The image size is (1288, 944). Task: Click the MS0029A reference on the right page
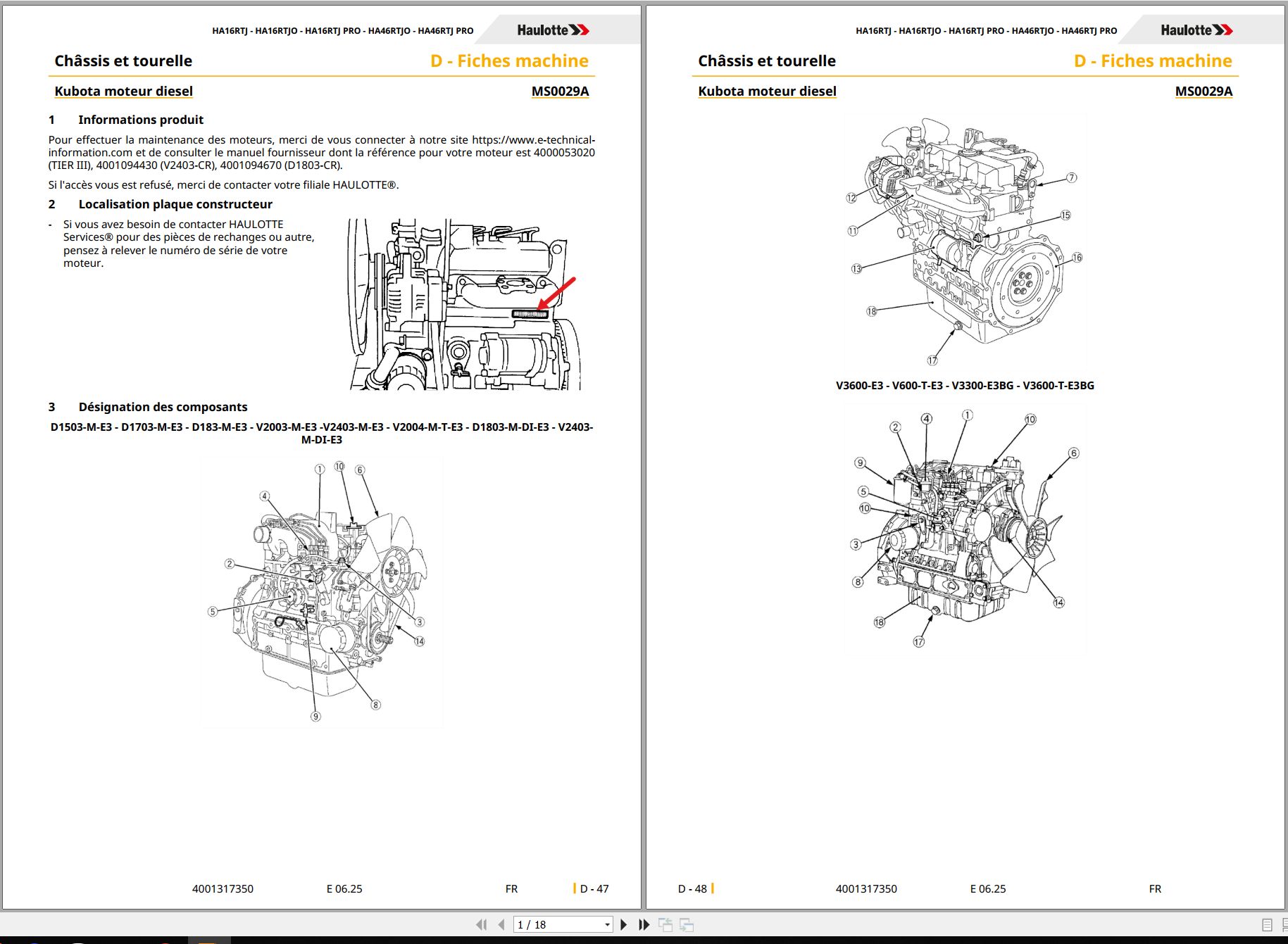coord(1203,91)
